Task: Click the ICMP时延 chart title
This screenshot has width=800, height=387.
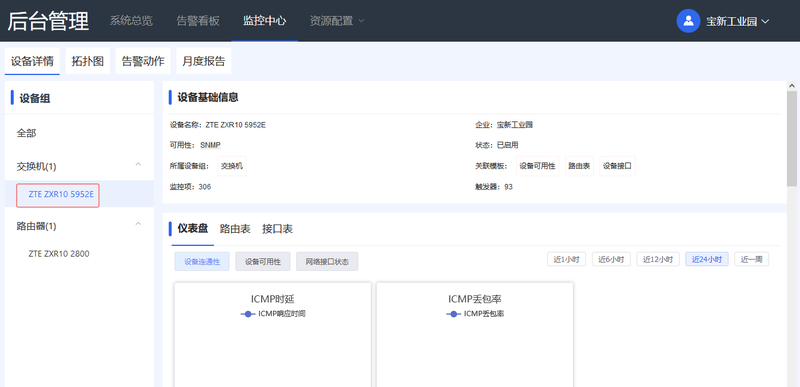Action: pos(272,299)
